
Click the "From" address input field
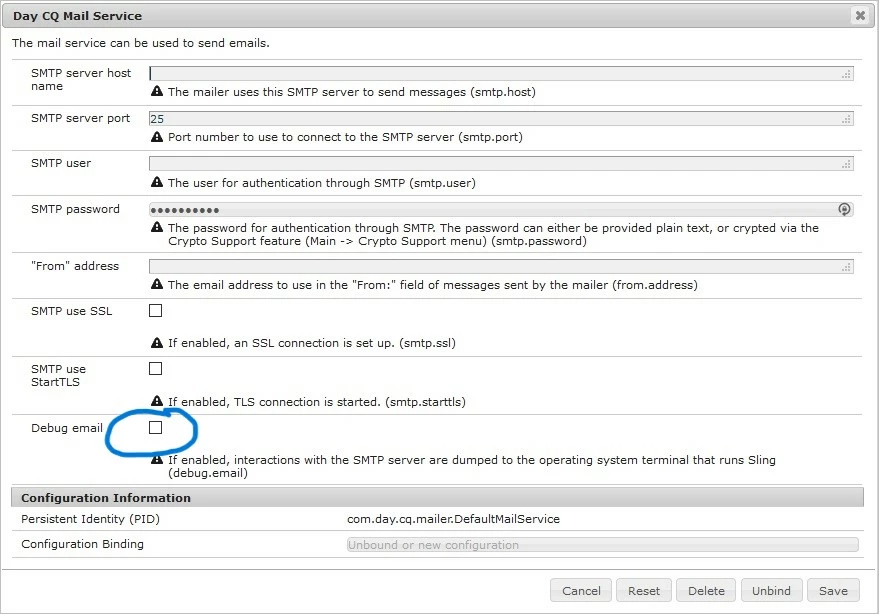click(x=501, y=266)
